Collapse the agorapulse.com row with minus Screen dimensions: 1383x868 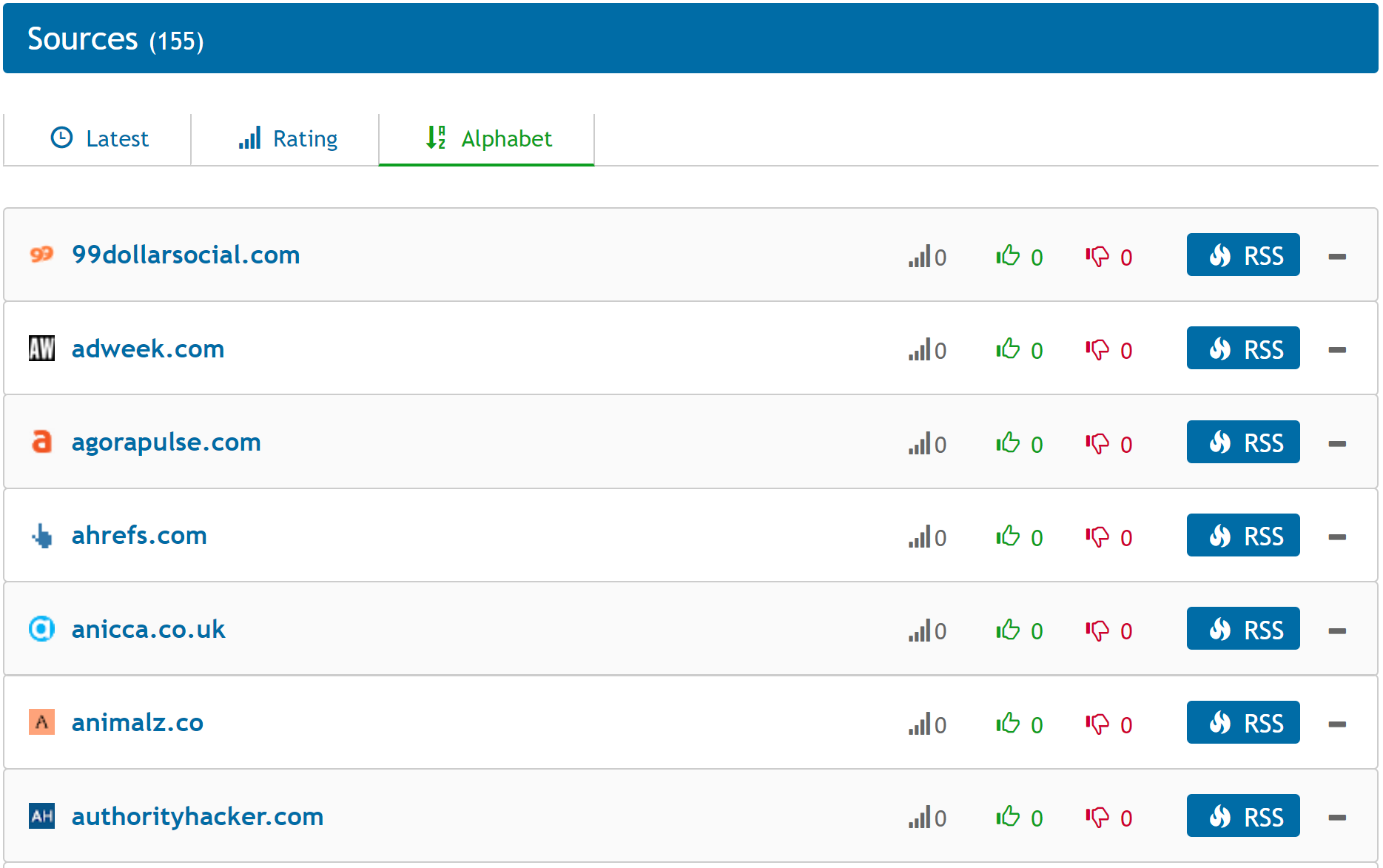[x=1336, y=444]
